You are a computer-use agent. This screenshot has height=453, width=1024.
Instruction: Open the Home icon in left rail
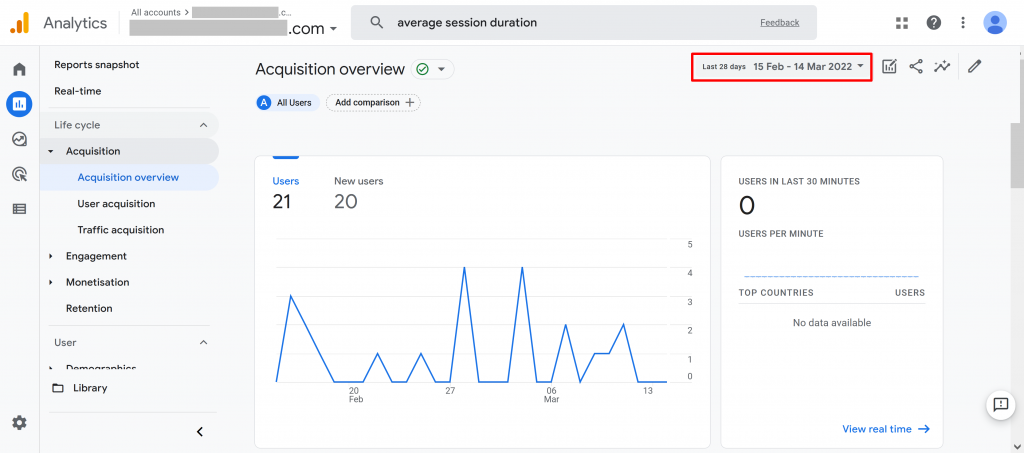(20, 69)
